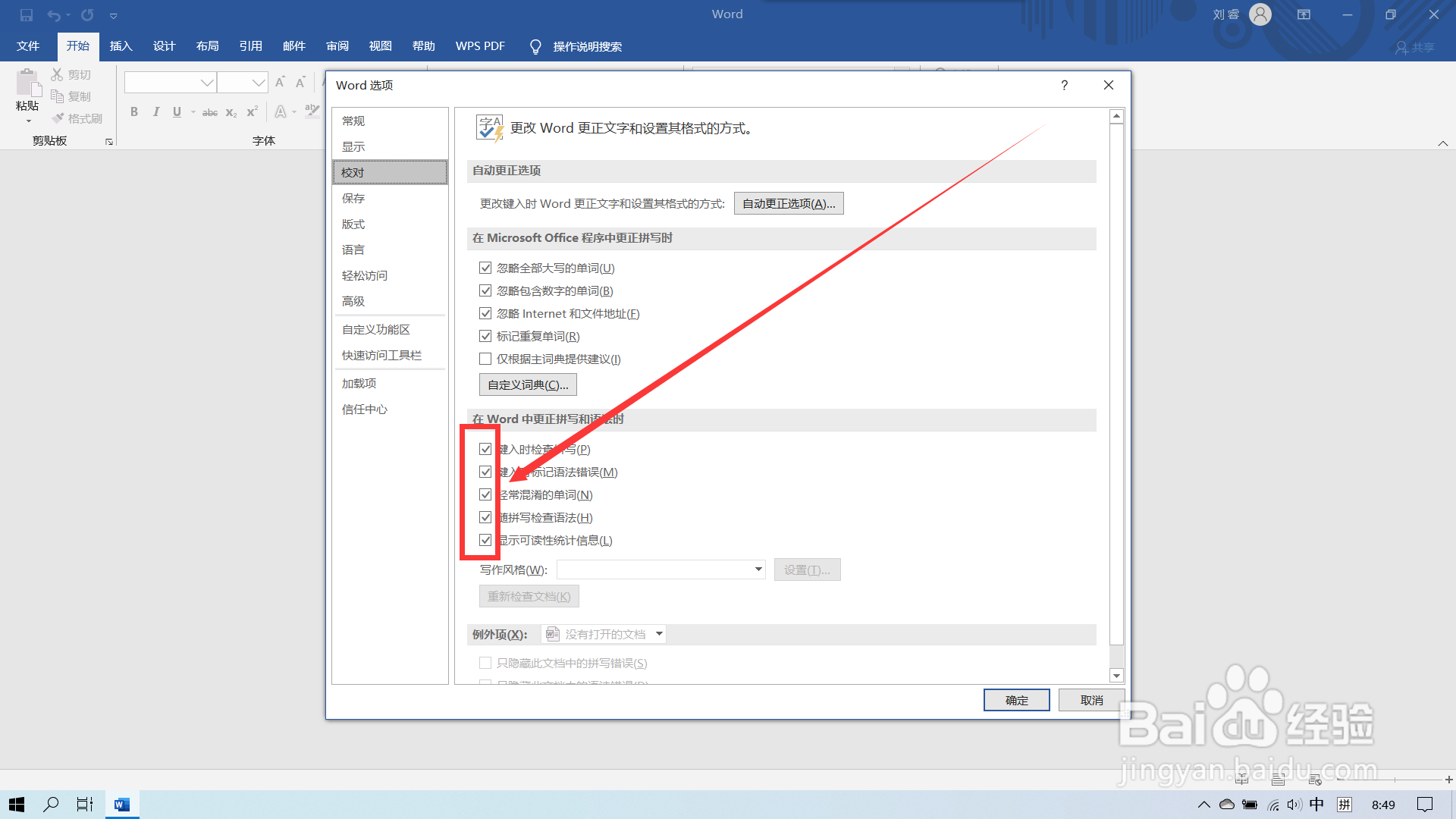
Task: Click the 自动更正选项(A)... button
Action: click(x=789, y=203)
